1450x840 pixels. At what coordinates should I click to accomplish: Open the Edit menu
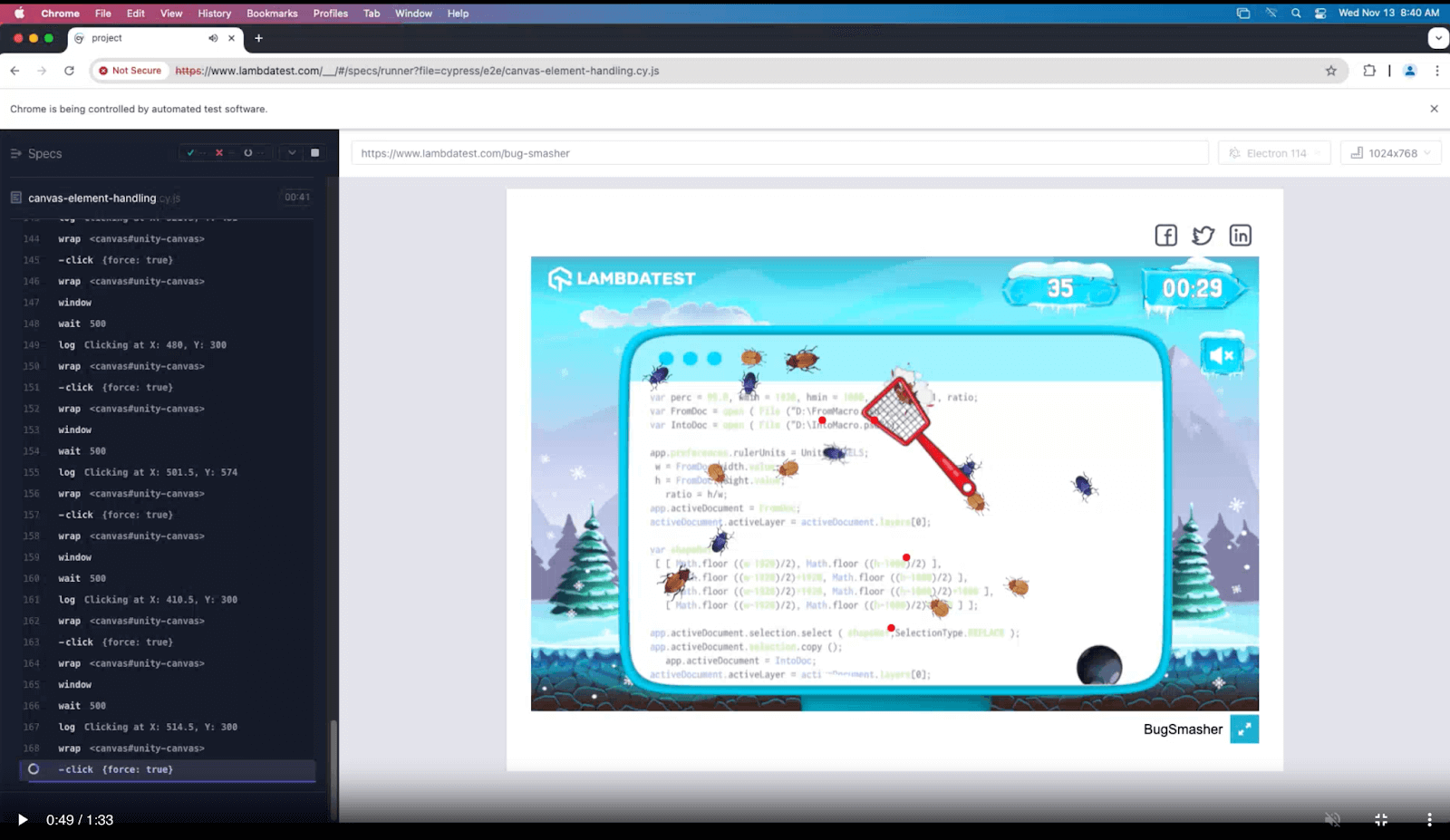click(136, 13)
